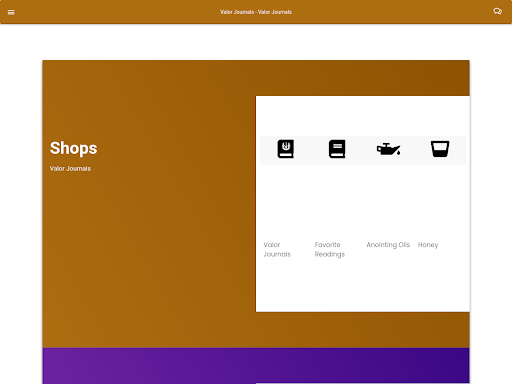Select the Favorite Readings book icon

coord(337,149)
